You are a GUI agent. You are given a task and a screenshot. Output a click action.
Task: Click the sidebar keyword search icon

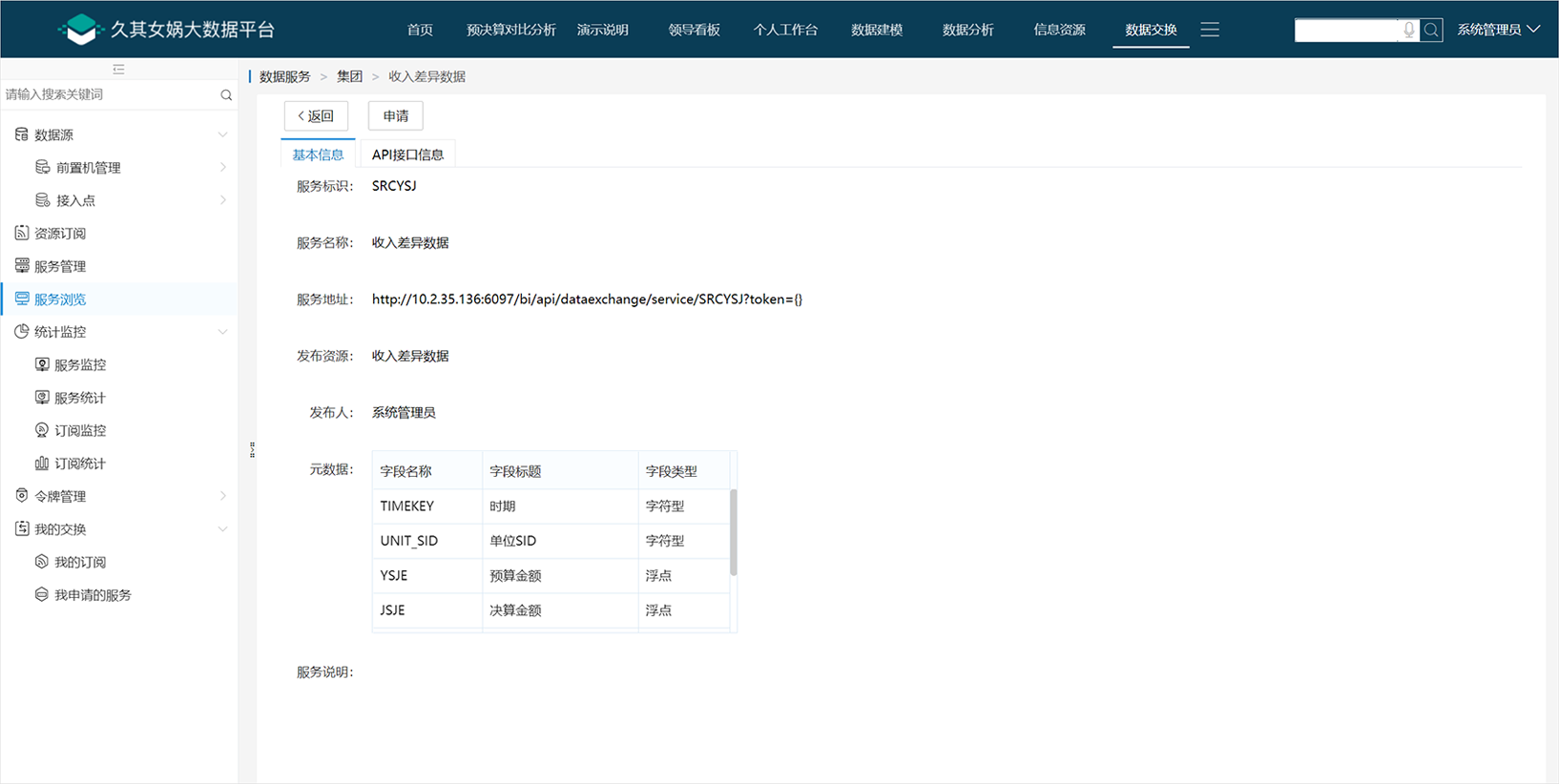click(226, 94)
